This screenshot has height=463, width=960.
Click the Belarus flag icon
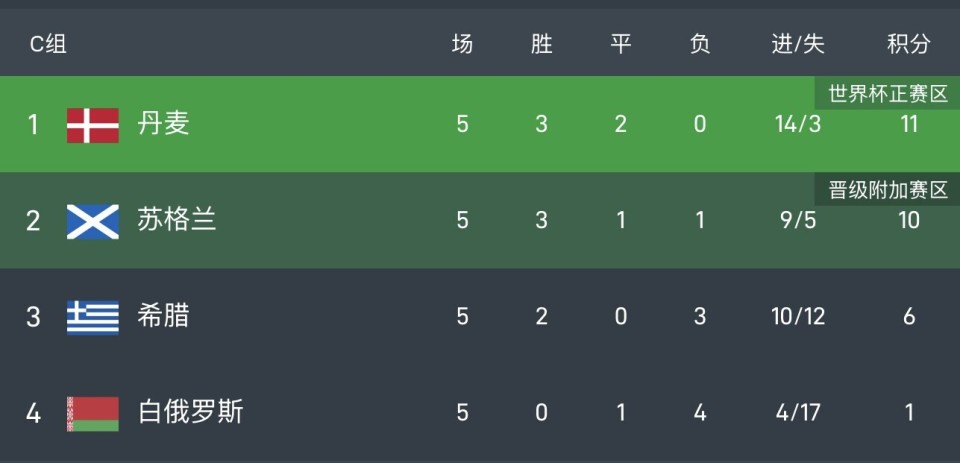point(92,413)
